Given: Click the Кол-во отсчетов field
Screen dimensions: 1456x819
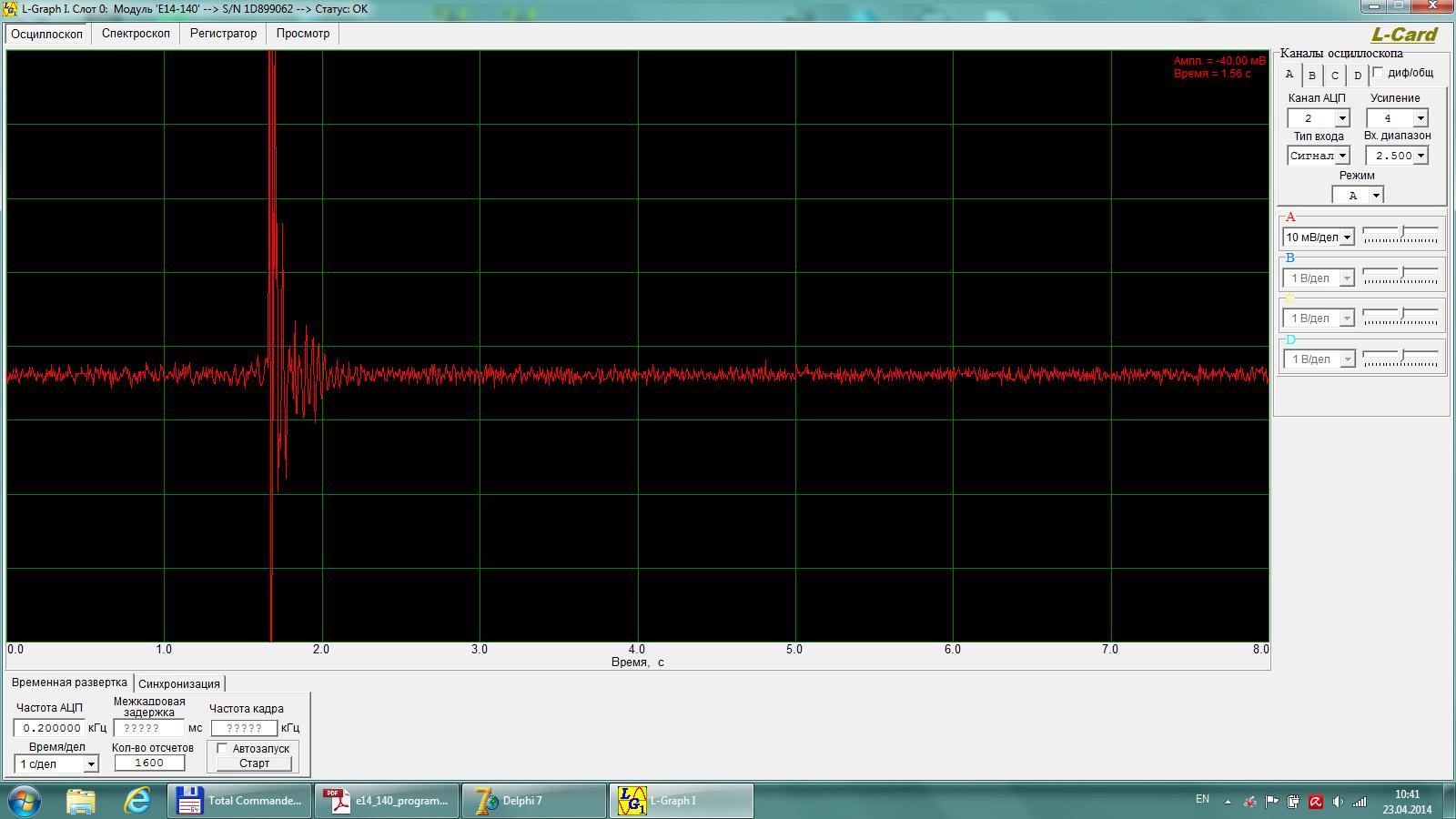Looking at the screenshot, I should point(149,763).
